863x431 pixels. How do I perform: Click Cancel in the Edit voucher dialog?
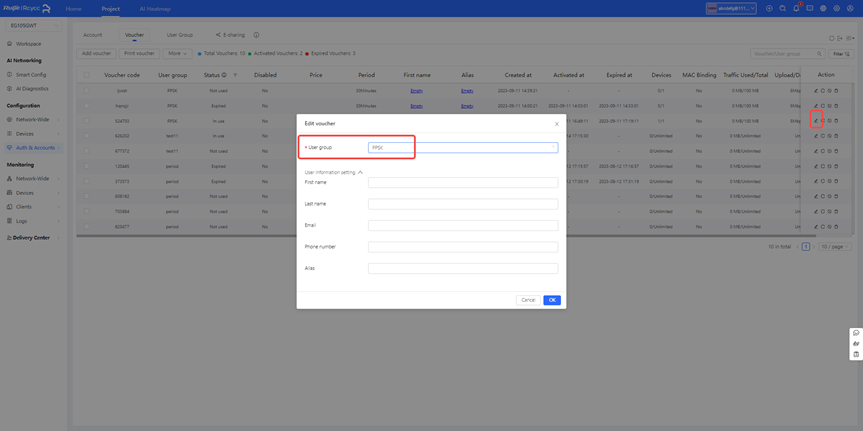(x=528, y=300)
